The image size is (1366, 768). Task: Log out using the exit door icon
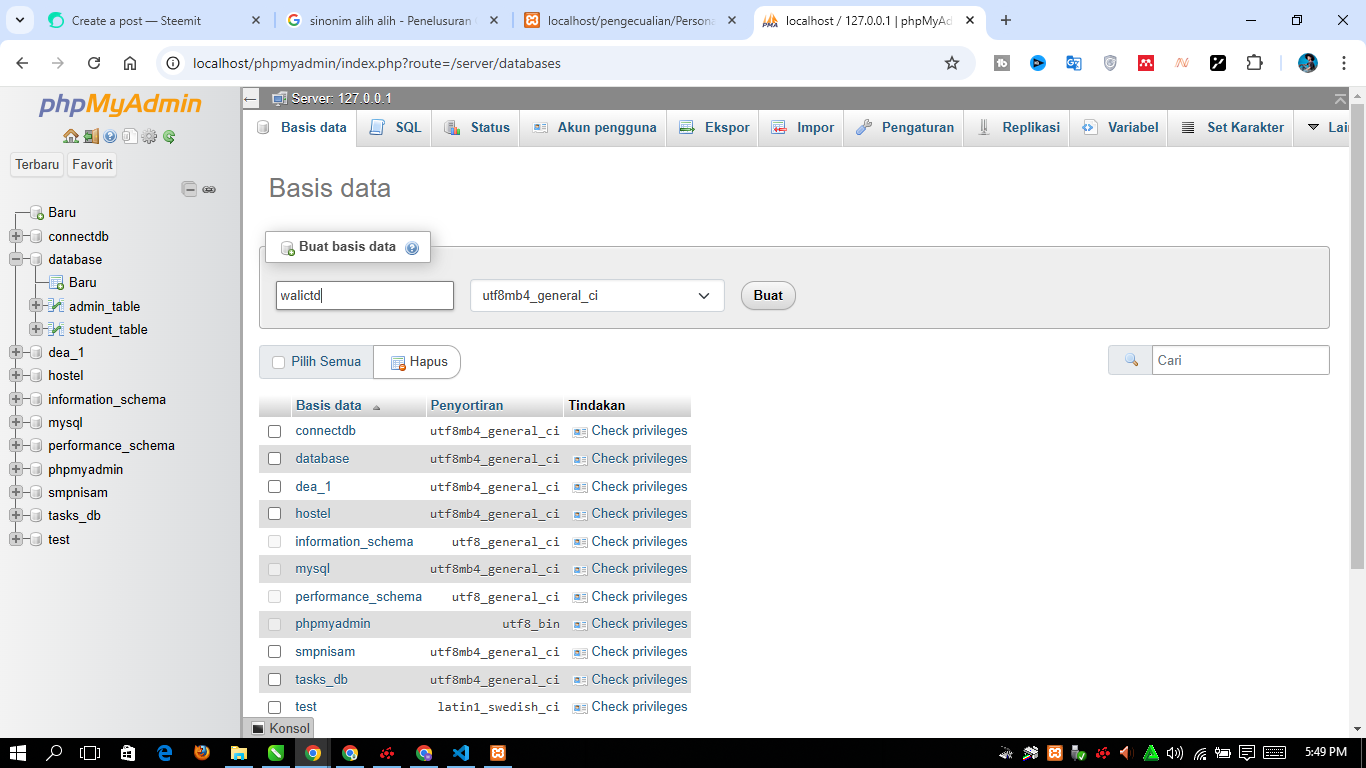pos(90,137)
